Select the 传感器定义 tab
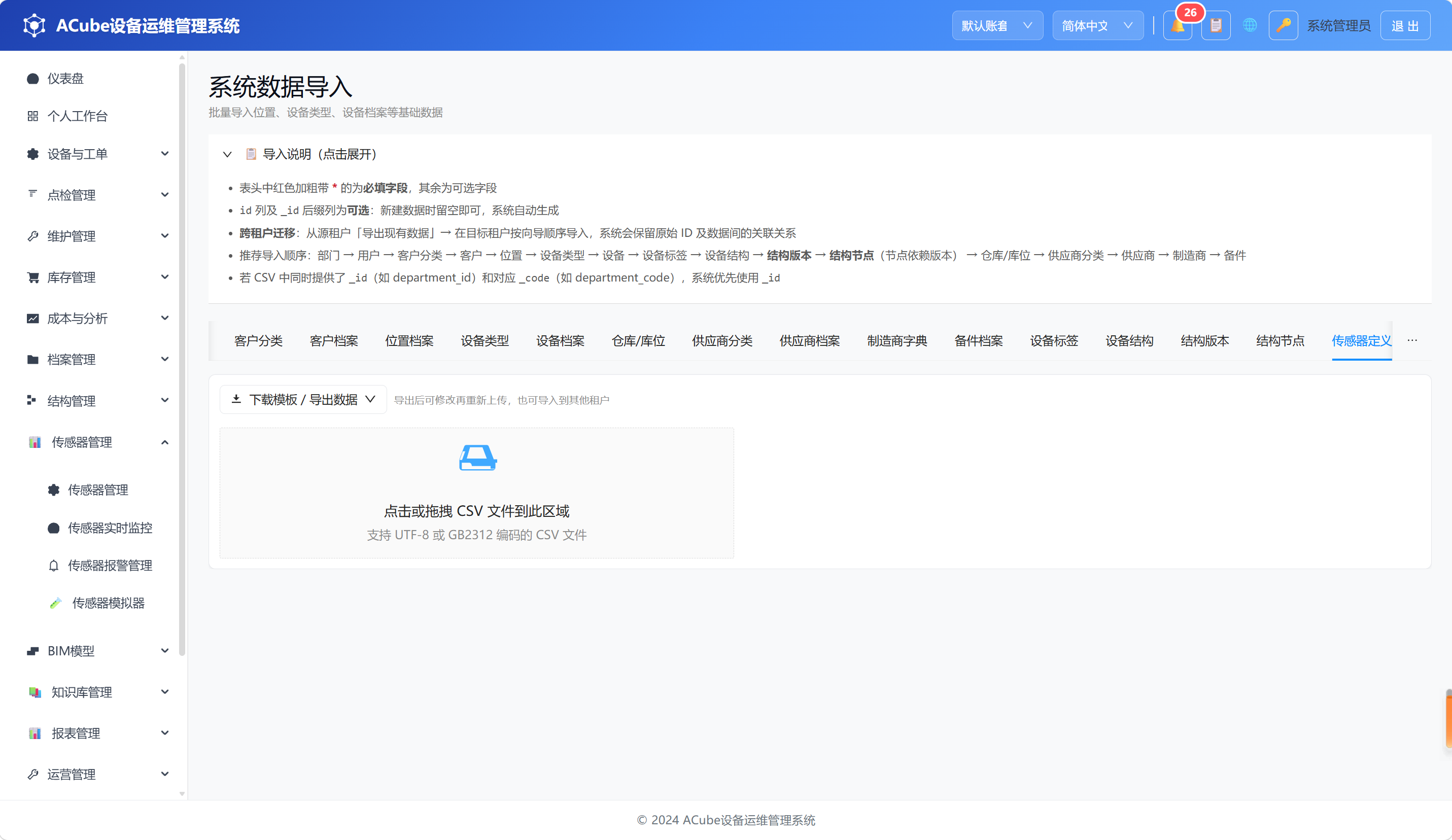Screen dimensions: 1452x840 pos(1362,340)
